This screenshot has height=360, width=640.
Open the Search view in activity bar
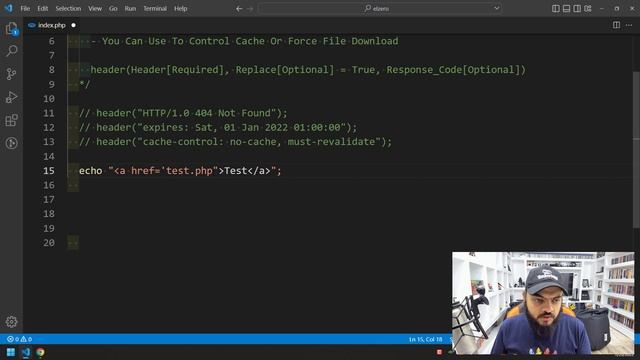[x=11, y=51]
